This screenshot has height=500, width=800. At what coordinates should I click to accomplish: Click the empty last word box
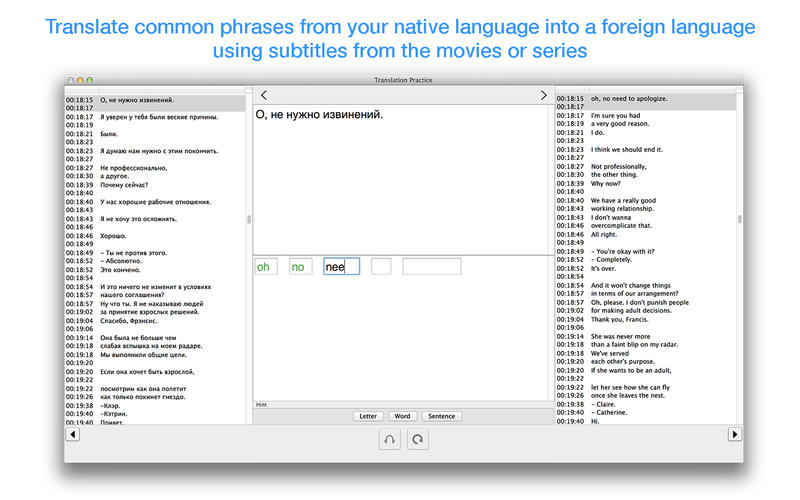(x=432, y=266)
